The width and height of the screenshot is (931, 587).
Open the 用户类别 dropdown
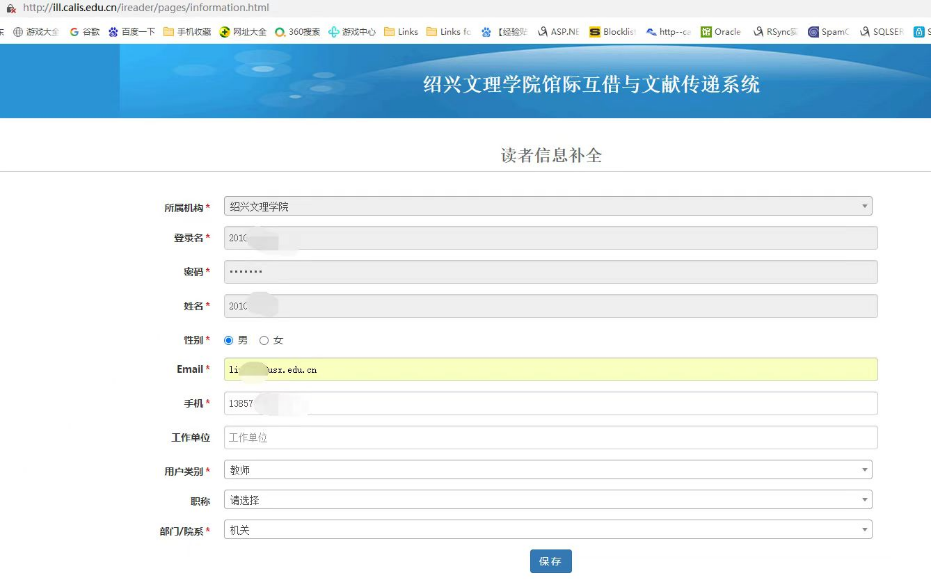pos(548,470)
